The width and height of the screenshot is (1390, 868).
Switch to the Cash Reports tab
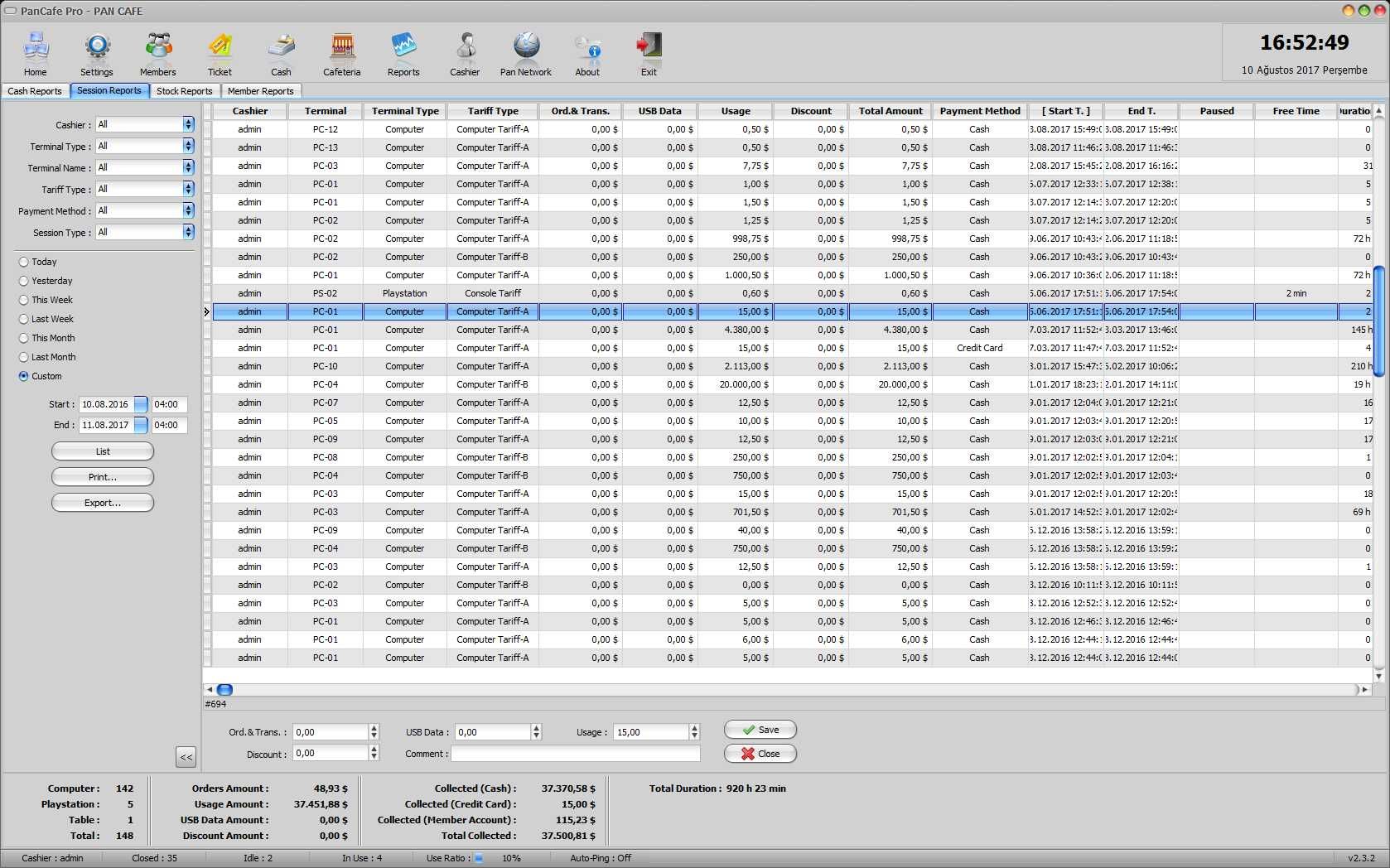coord(35,91)
